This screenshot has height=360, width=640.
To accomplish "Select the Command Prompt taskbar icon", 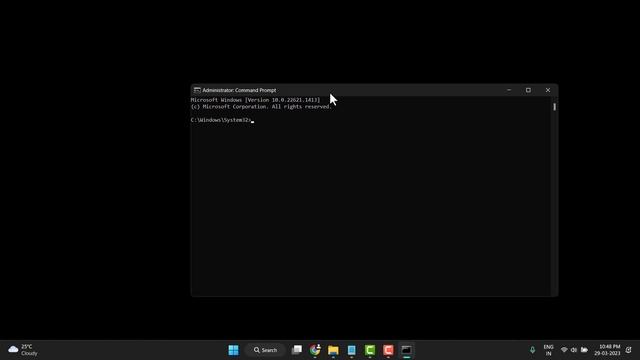I will [407, 350].
